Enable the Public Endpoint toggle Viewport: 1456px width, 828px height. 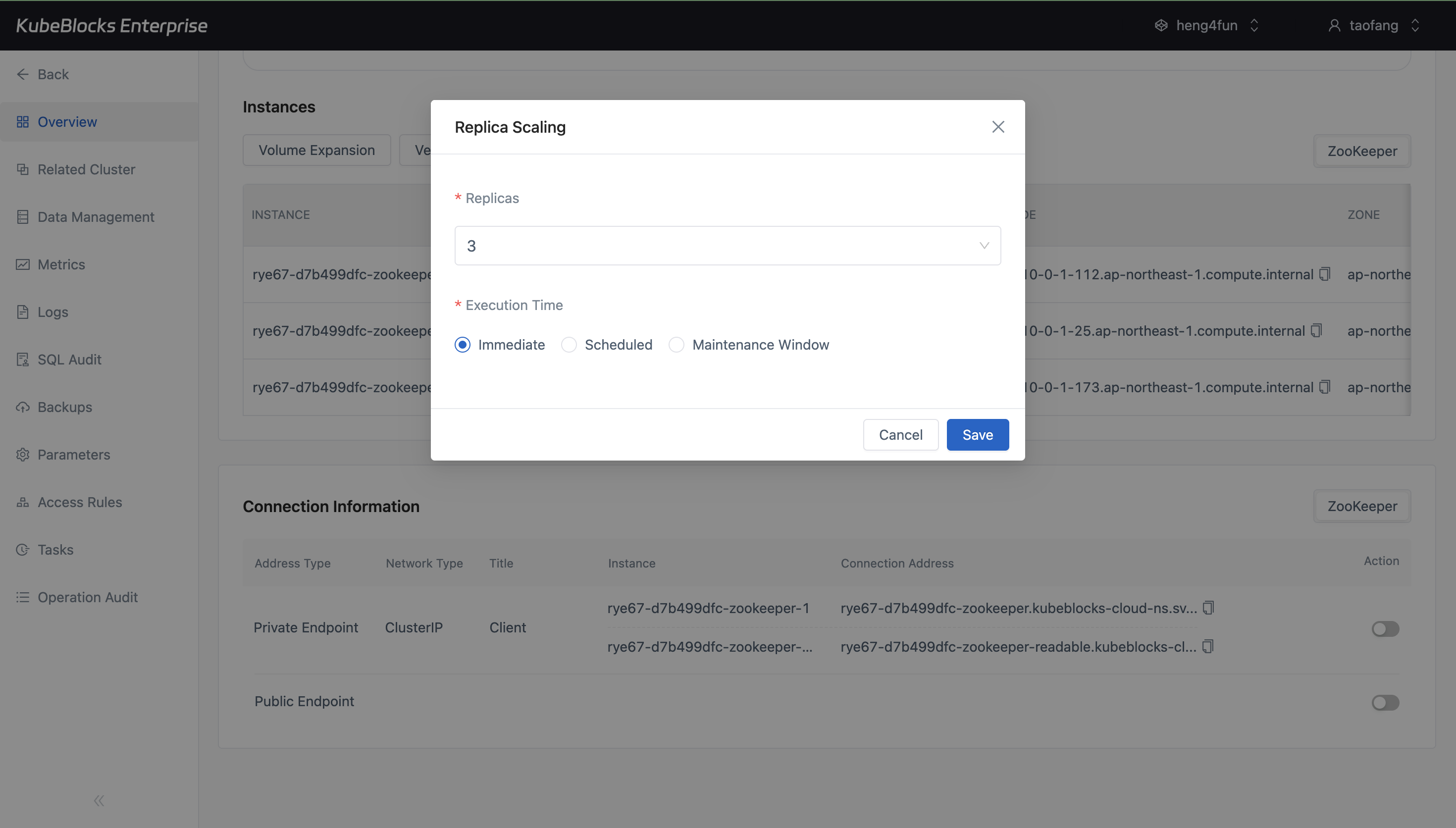1385,702
